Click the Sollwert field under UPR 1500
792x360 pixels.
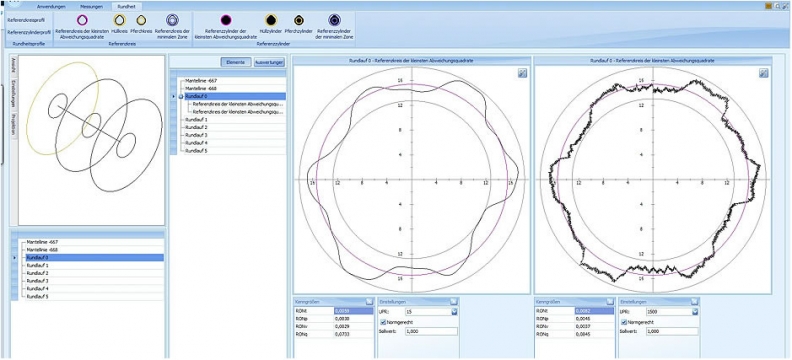click(x=672, y=331)
